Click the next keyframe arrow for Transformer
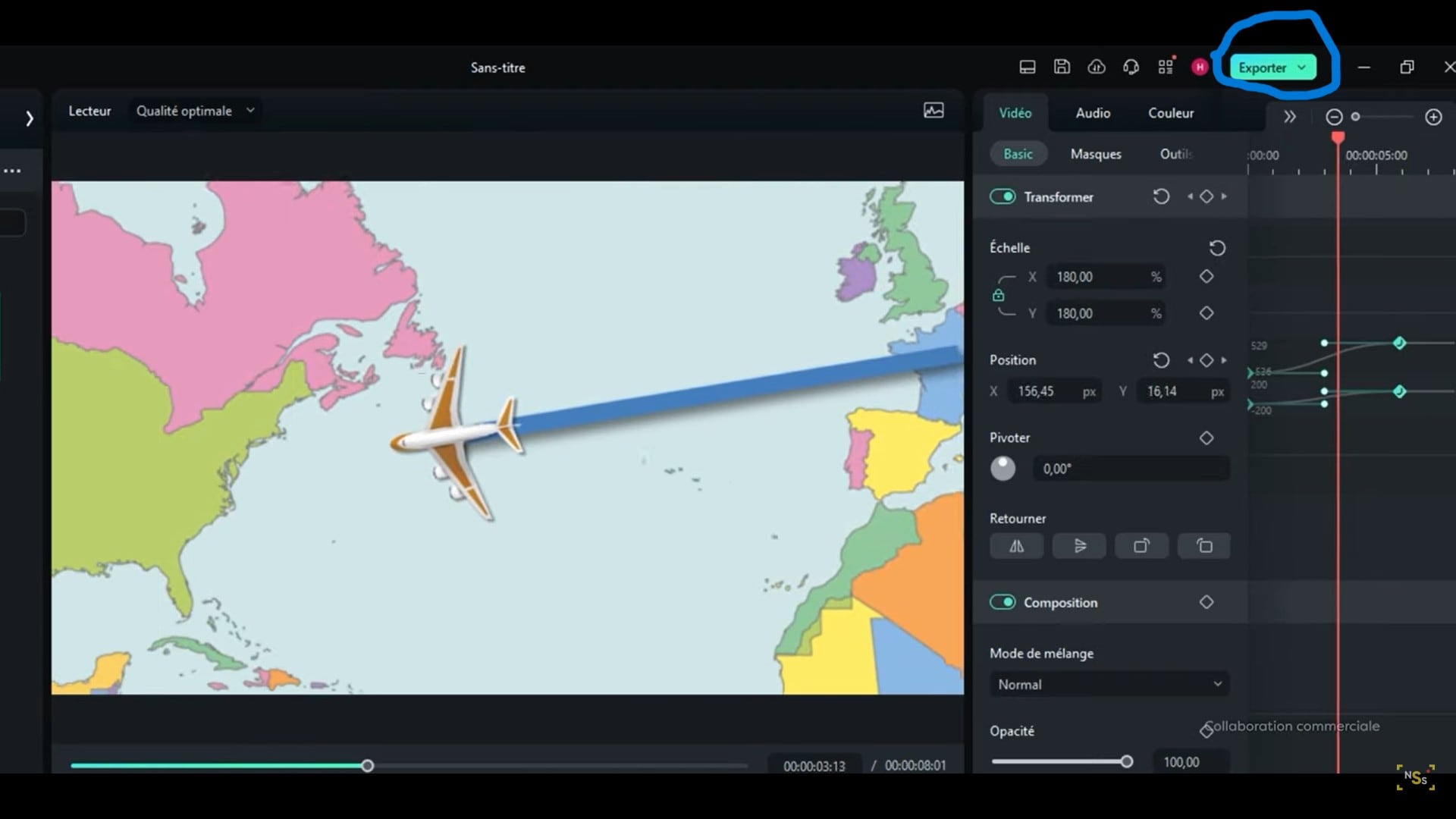1456x819 pixels. (1223, 196)
